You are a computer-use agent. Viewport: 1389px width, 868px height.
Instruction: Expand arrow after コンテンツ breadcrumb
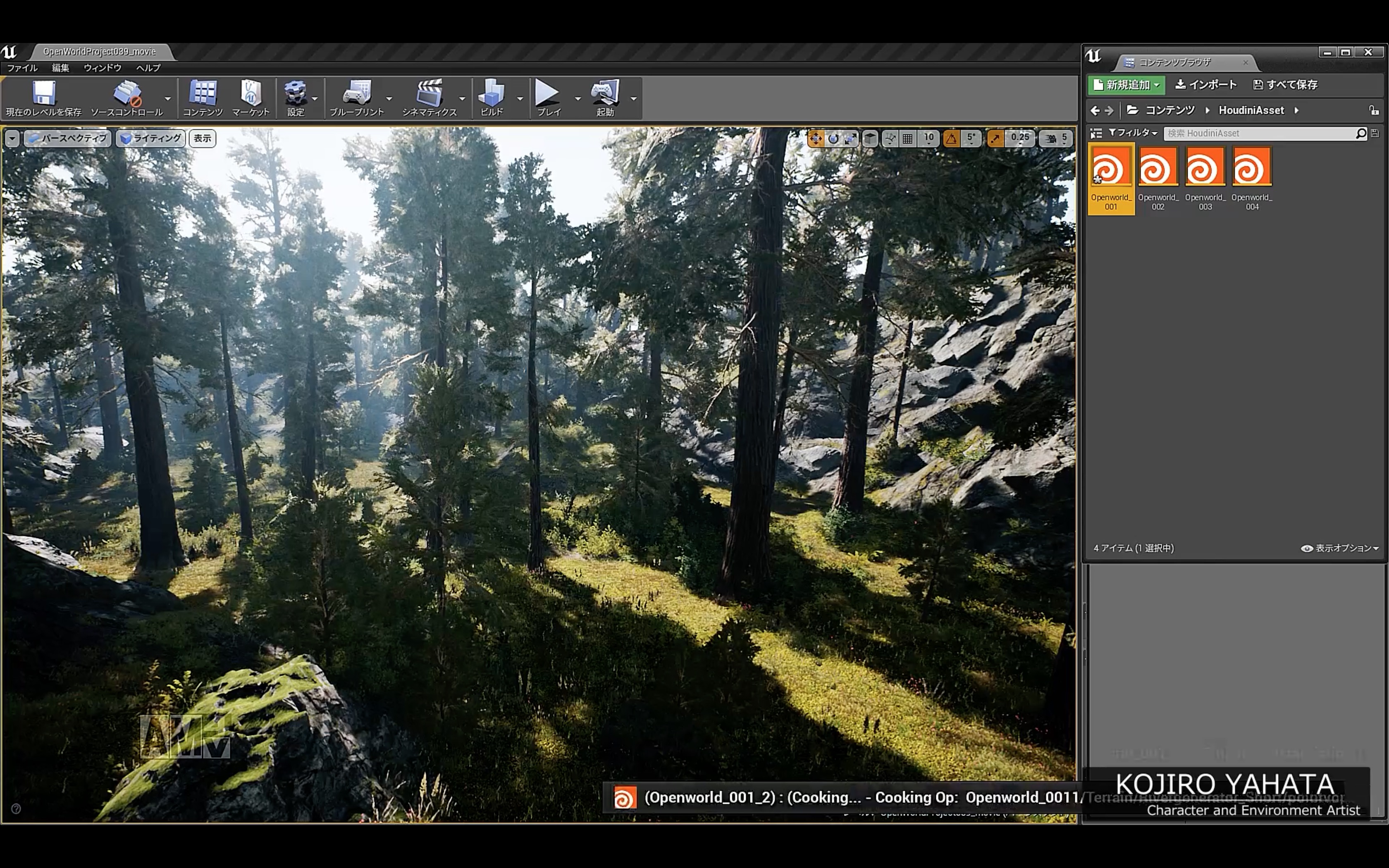[1207, 110]
